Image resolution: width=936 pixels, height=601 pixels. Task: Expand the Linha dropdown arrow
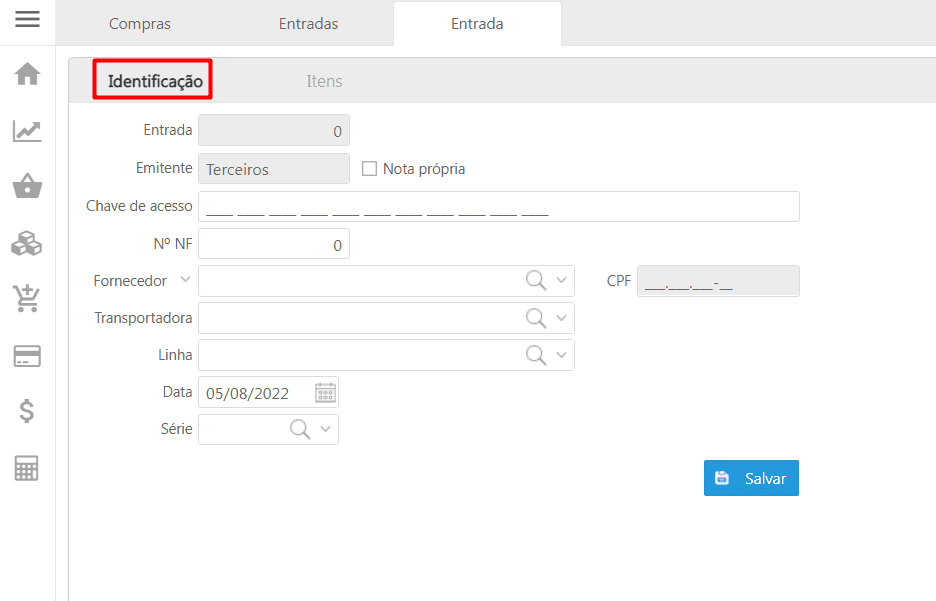coord(561,355)
